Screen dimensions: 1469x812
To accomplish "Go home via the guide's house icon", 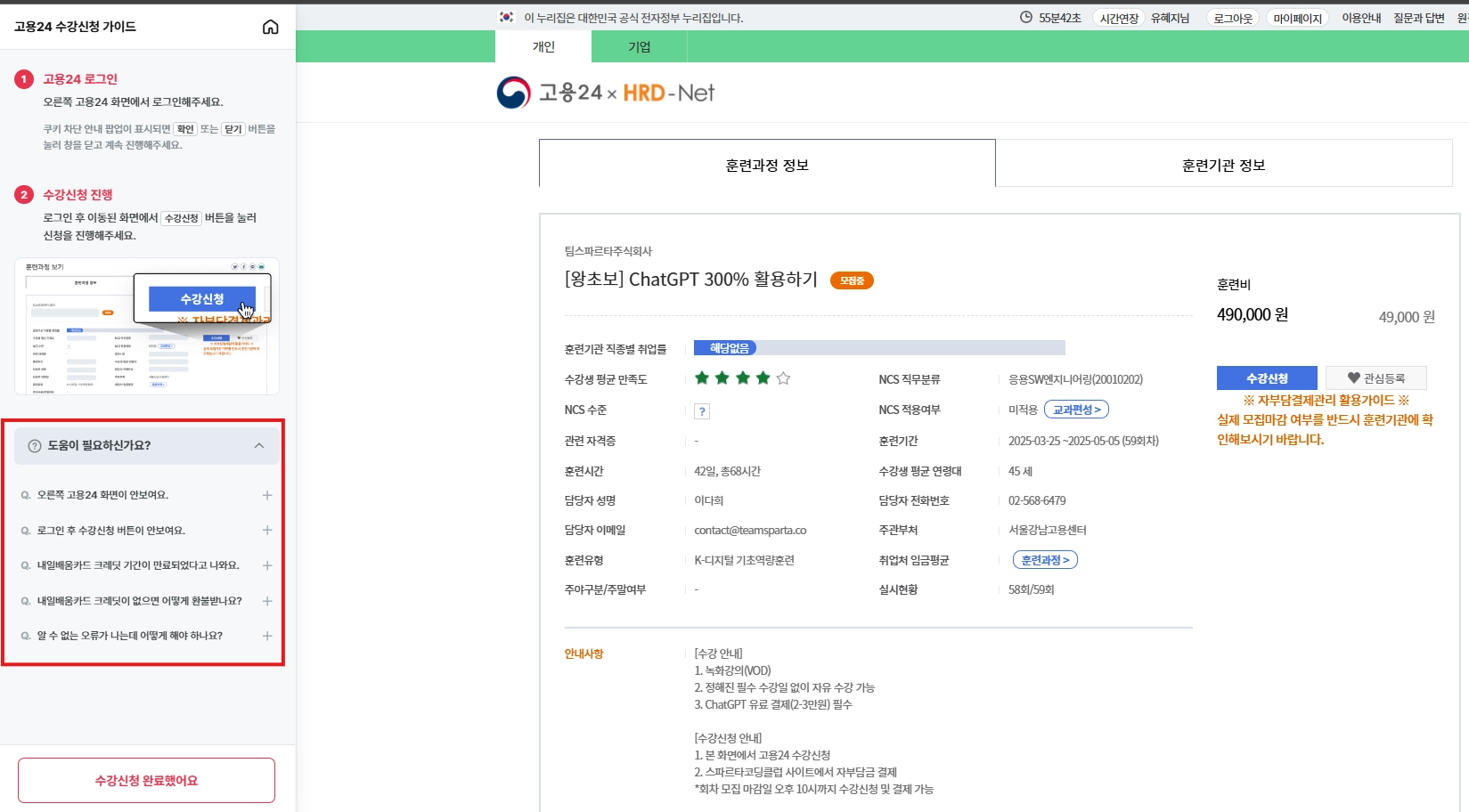I will pos(271,27).
